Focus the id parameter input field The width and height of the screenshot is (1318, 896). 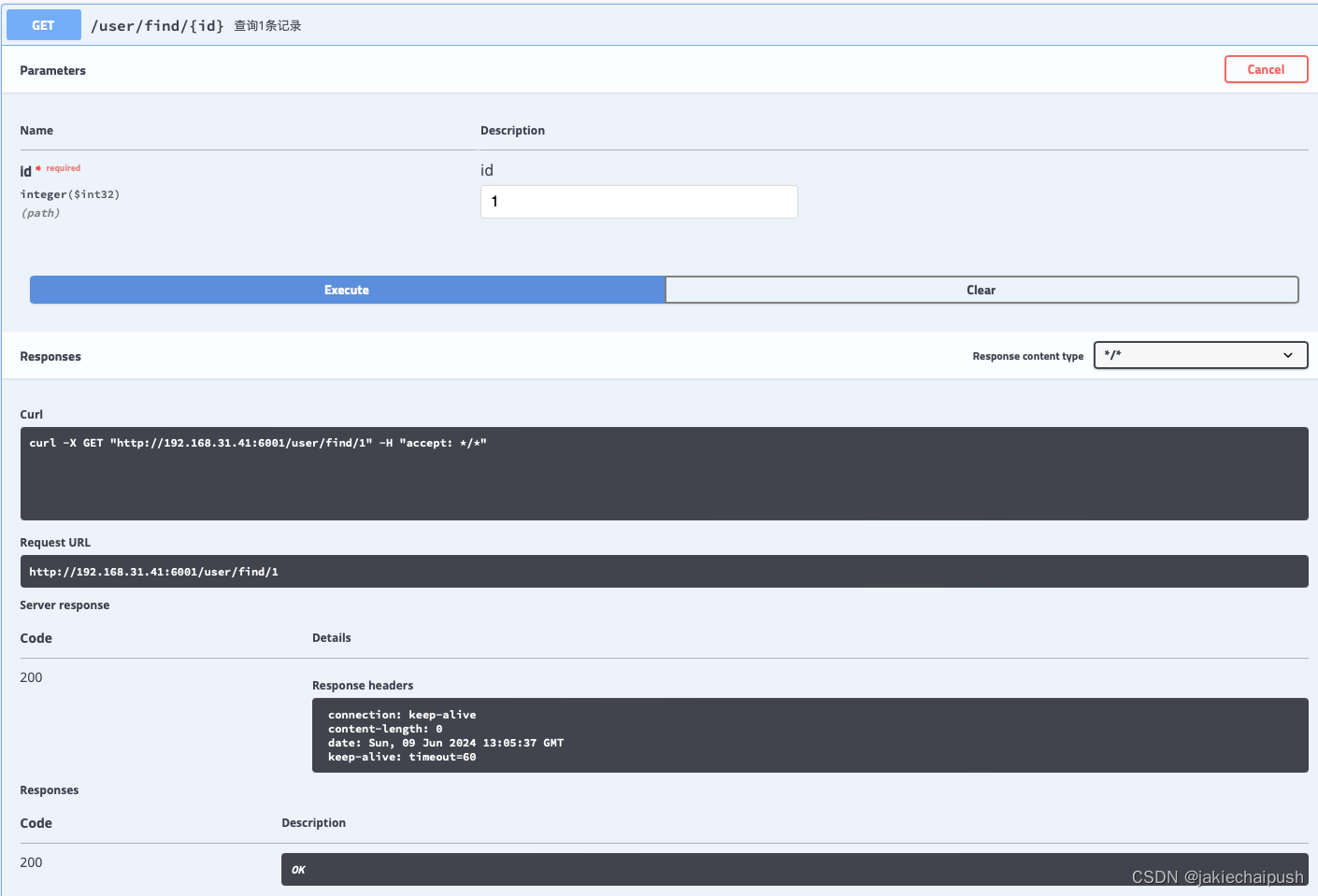tap(638, 202)
